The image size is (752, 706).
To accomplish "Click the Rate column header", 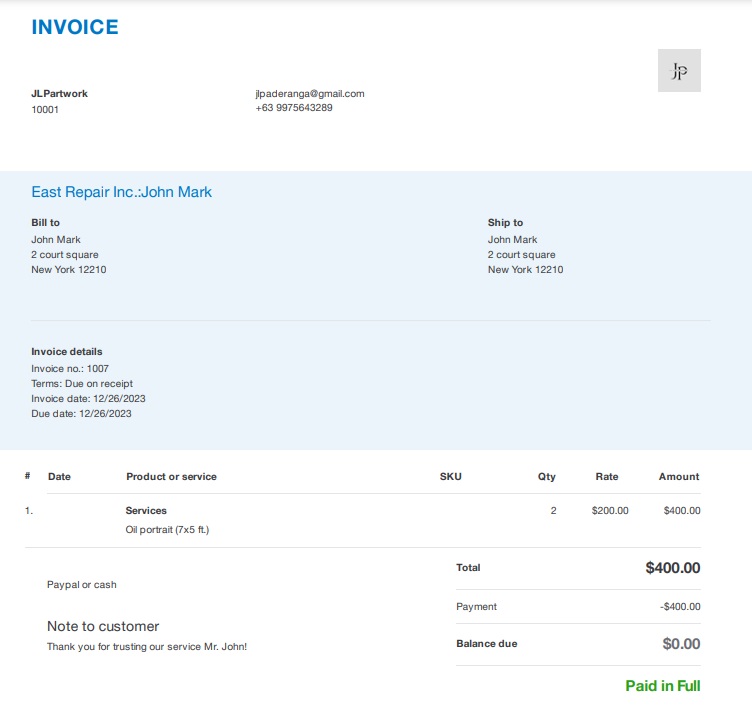I will click(607, 477).
